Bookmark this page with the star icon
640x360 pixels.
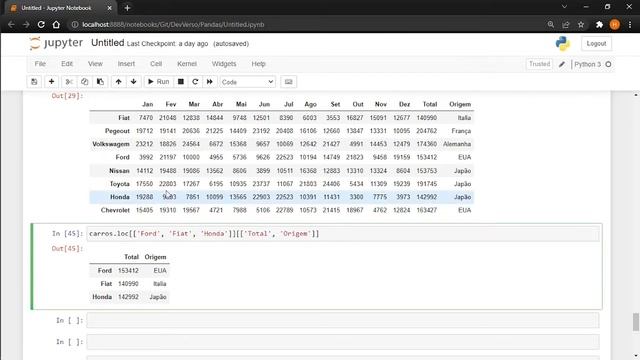pos(581,24)
